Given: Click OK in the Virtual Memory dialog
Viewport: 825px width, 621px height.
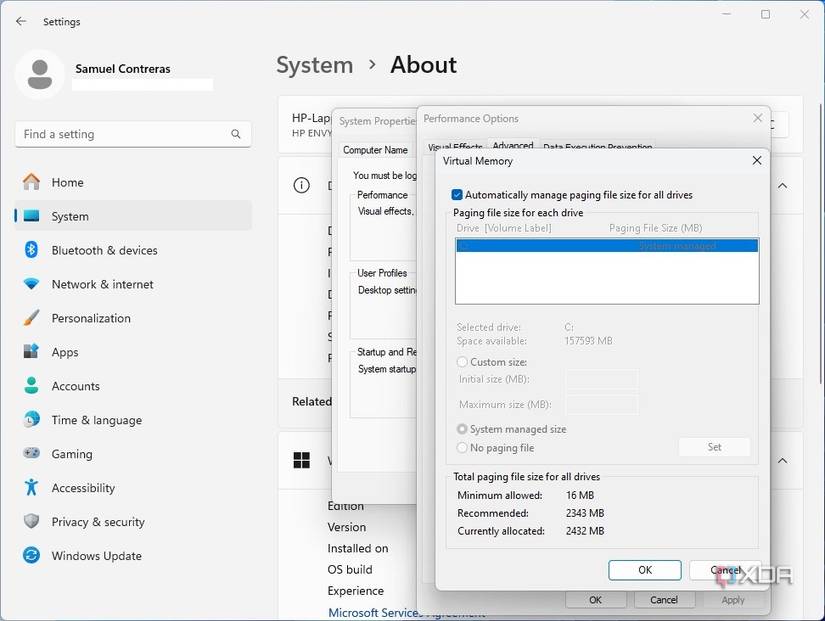Looking at the screenshot, I should pos(644,570).
